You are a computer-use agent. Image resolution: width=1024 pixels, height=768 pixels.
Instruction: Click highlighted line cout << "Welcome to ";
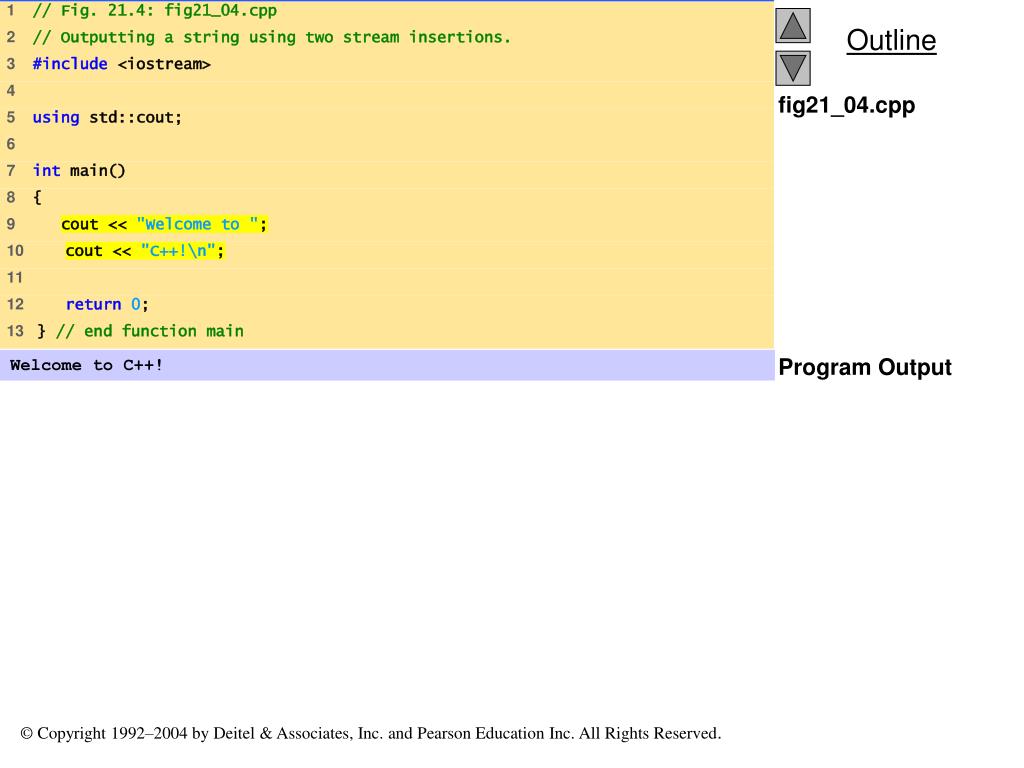[164, 224]
